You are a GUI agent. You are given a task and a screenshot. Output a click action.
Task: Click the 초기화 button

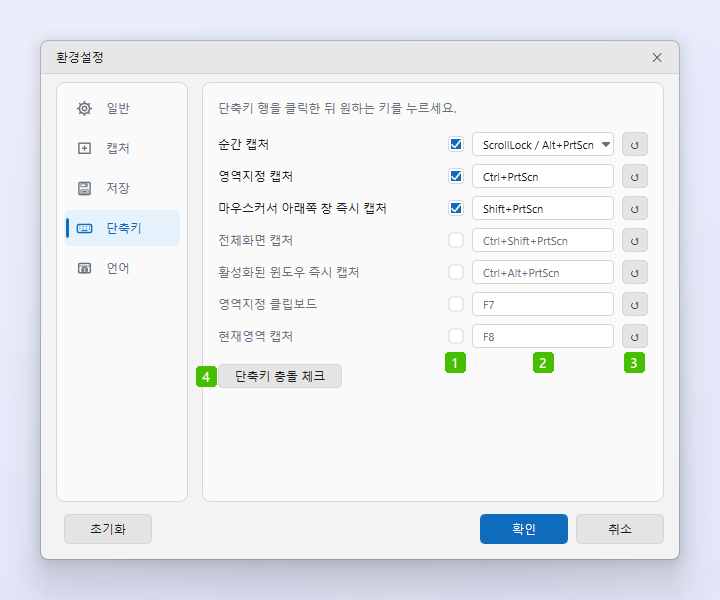(108, 529)
